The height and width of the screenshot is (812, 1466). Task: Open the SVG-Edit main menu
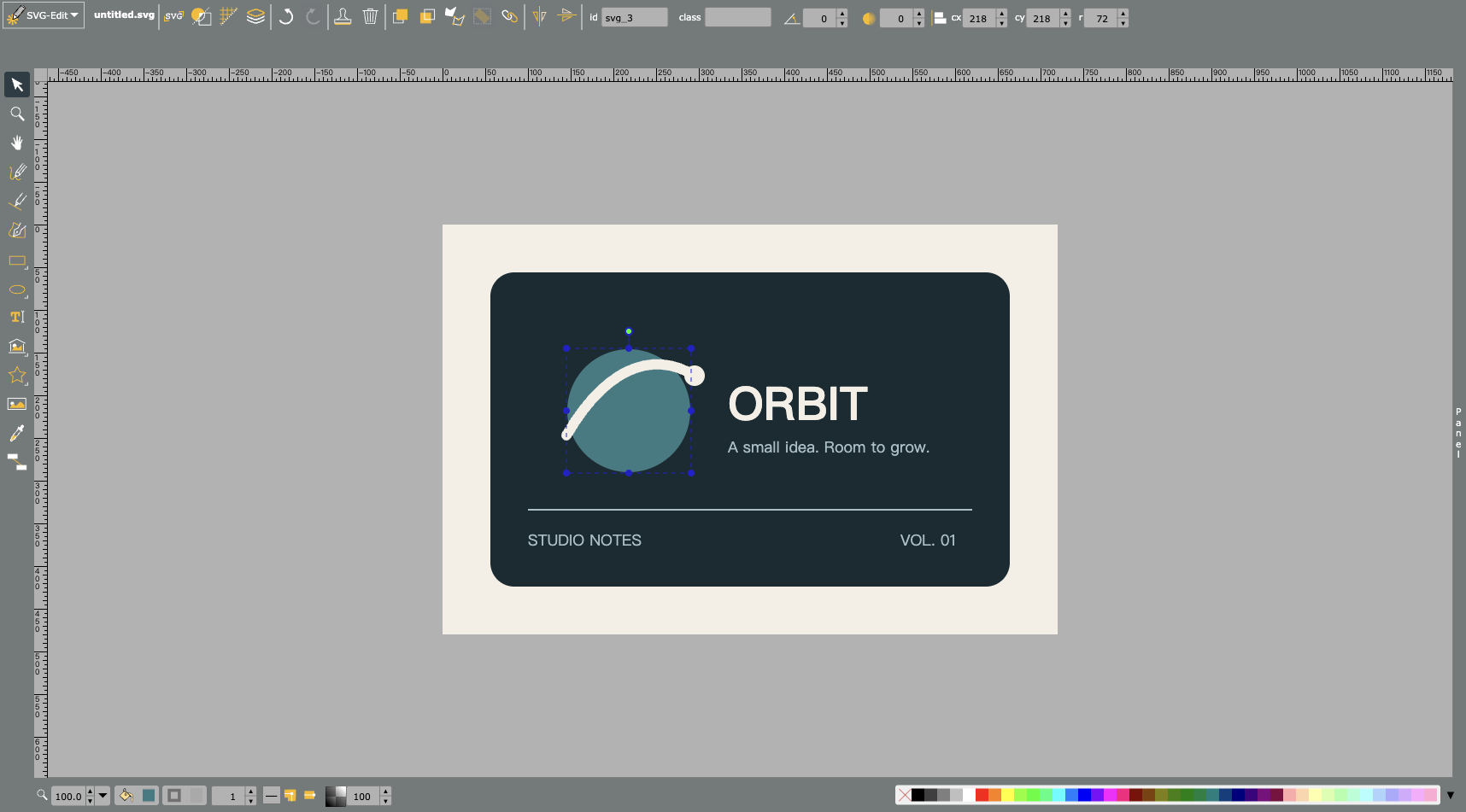pyautogui.click(x=44, y=15)
